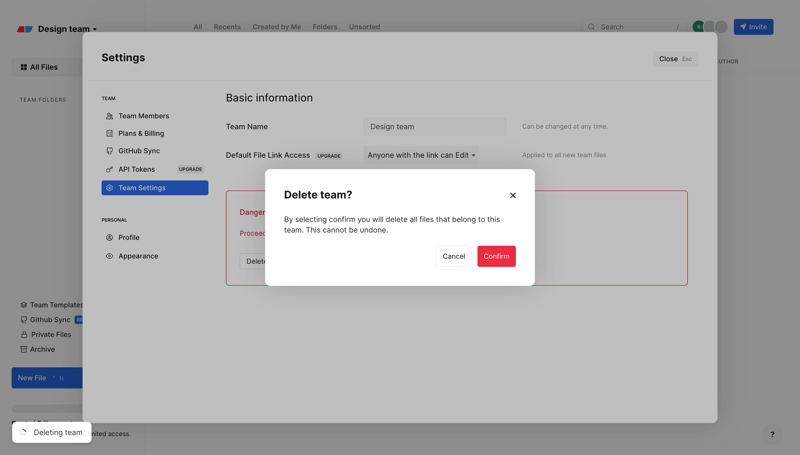This screenshot has width=800, height=455.
Task: Select All Files in left sidebar
Action: (47, 67)
